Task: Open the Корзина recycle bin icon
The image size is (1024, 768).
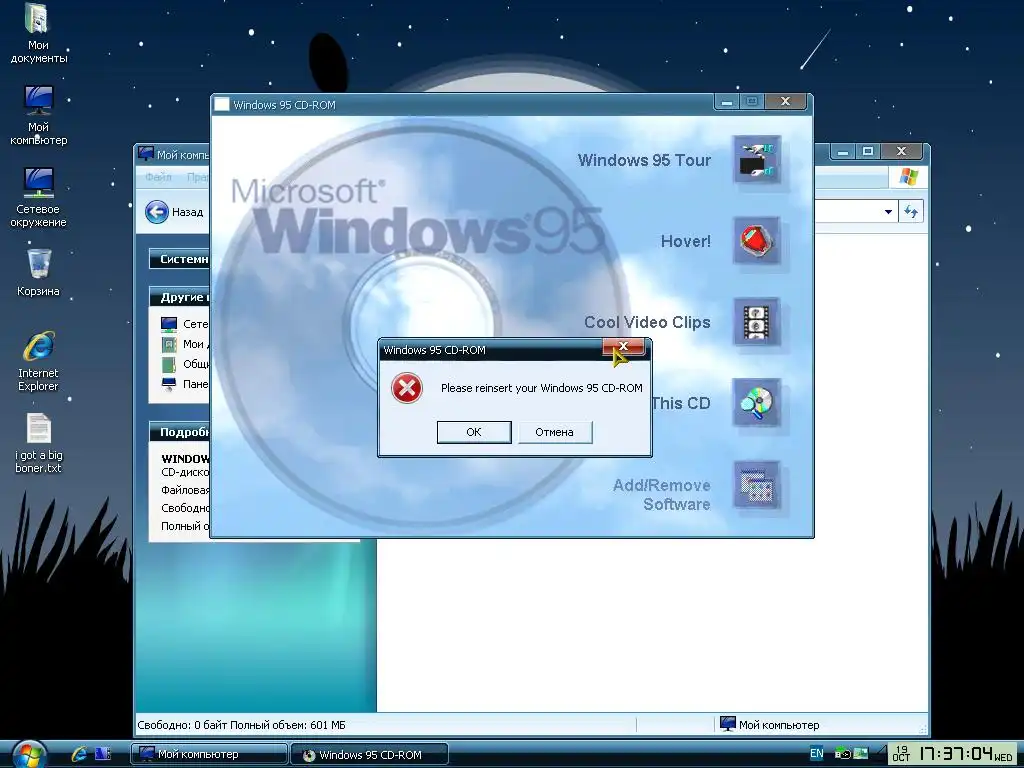Action: click(x=38, y=273)
